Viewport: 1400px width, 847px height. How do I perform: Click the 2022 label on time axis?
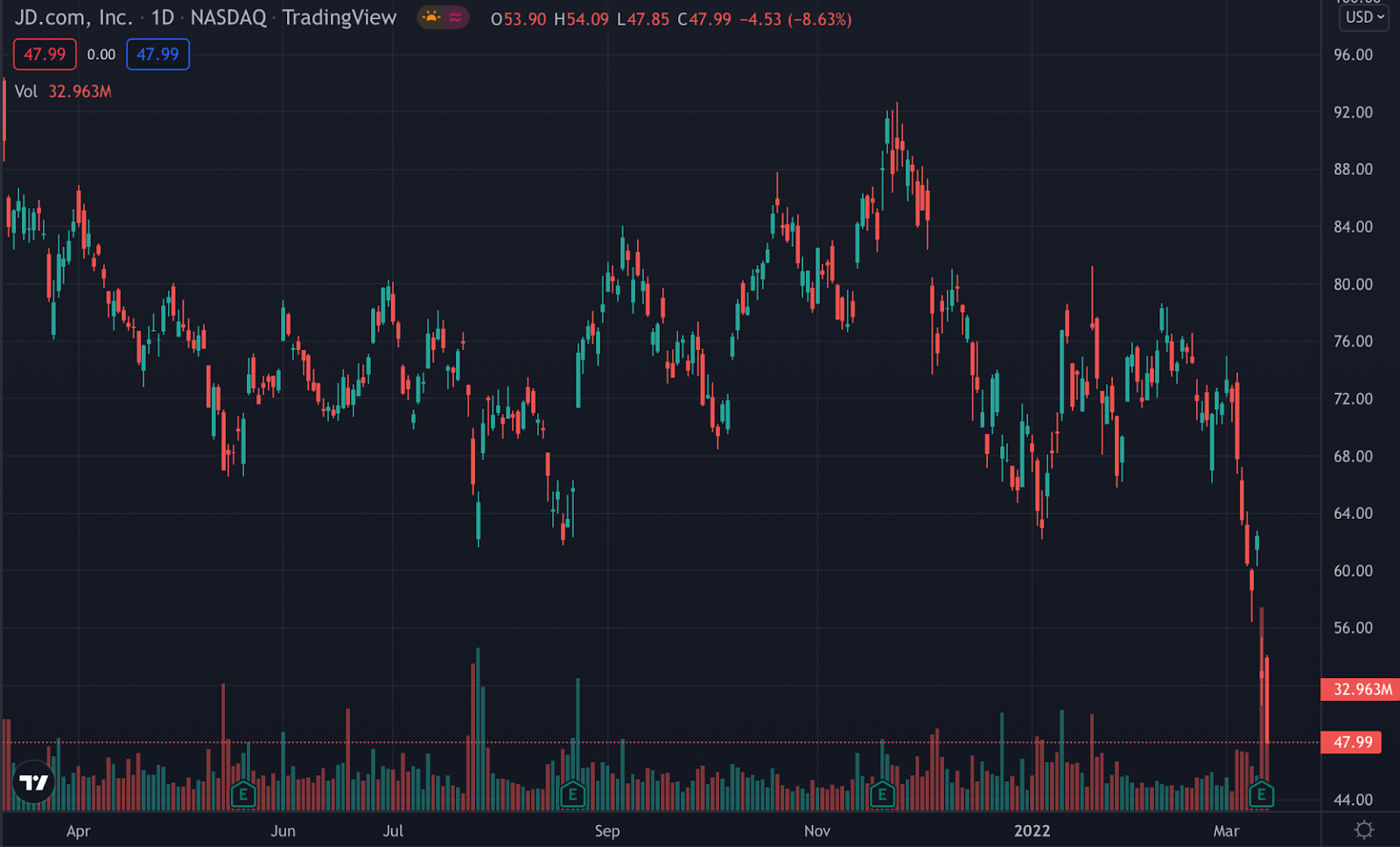pos(1032,831)
